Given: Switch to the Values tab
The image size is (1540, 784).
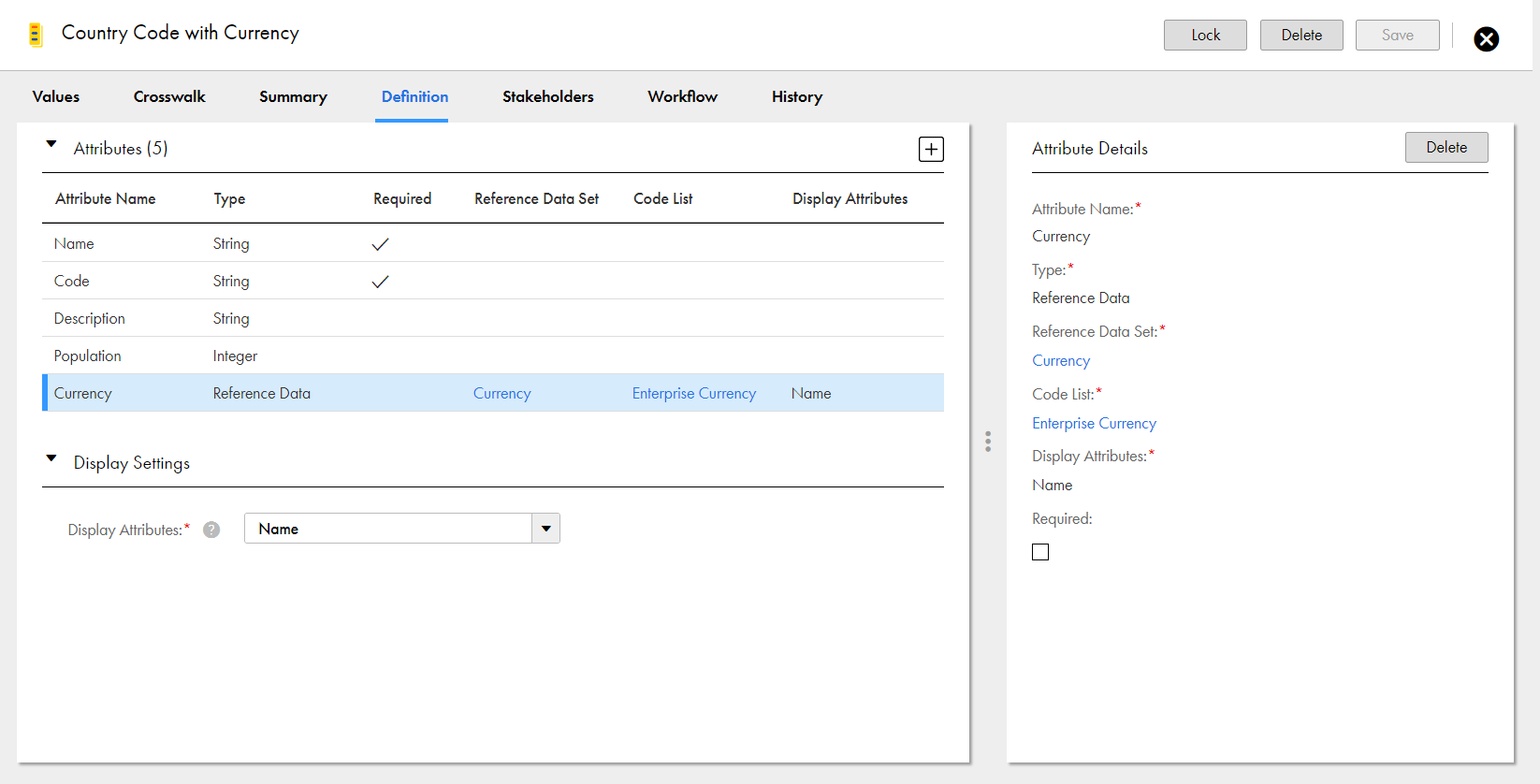Looking at the screenshot, I should [56, 96].
